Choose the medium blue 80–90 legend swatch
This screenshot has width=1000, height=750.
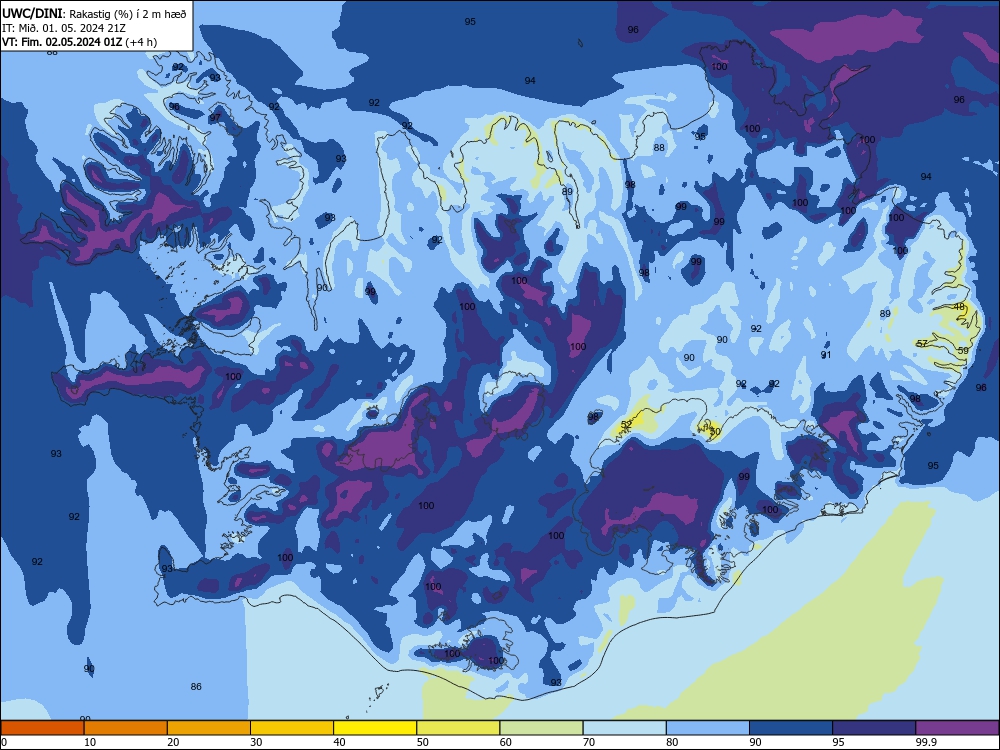click(x=708, y=728)
